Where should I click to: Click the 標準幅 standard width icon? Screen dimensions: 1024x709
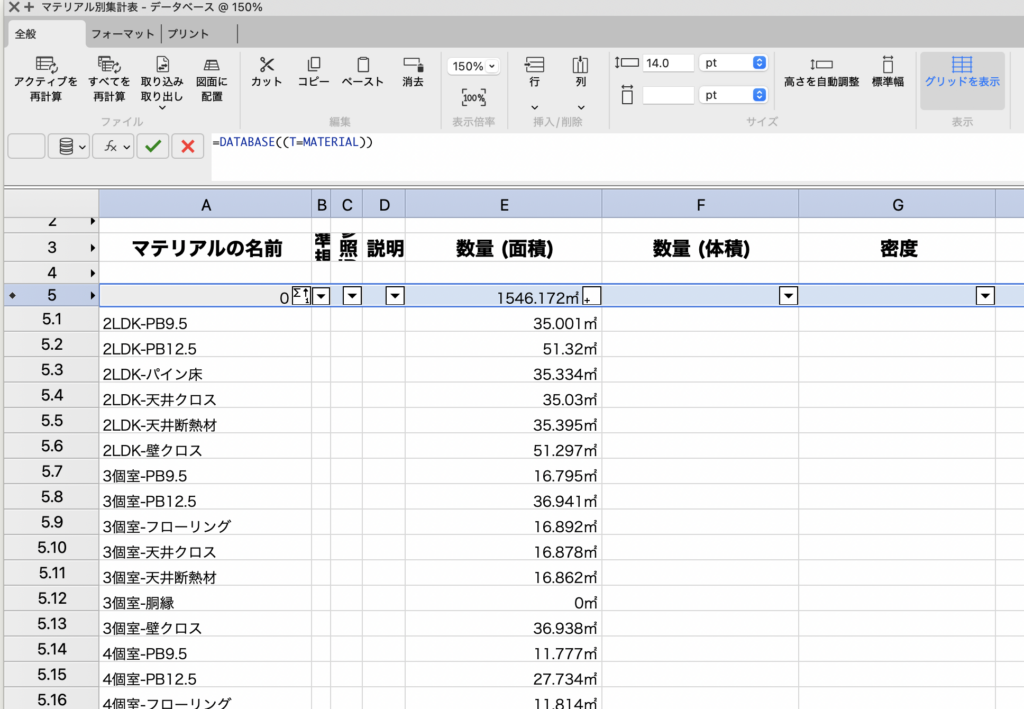pyautogui.click(x=887, y=64)
